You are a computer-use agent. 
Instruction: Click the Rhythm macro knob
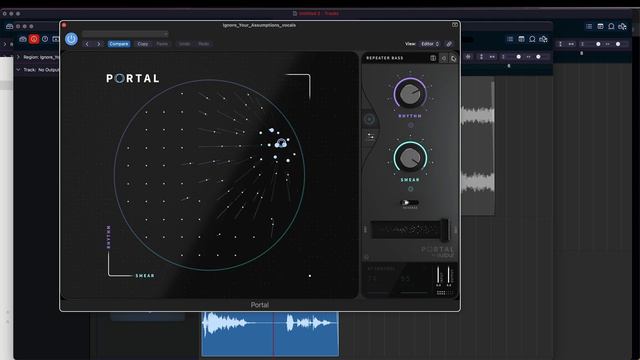pyautogui.click(x=410, y=94)
